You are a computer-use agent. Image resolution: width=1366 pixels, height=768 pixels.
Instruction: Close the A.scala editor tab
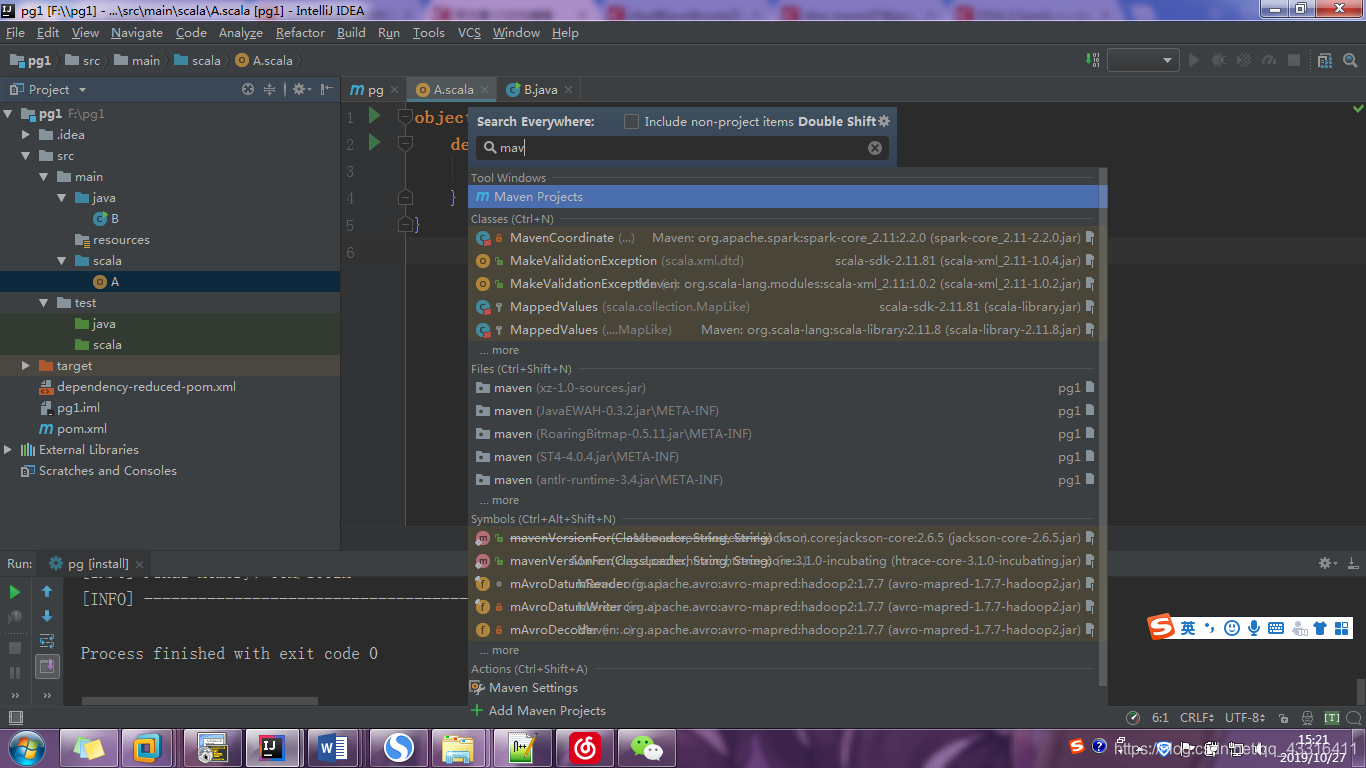click(485, 90)
